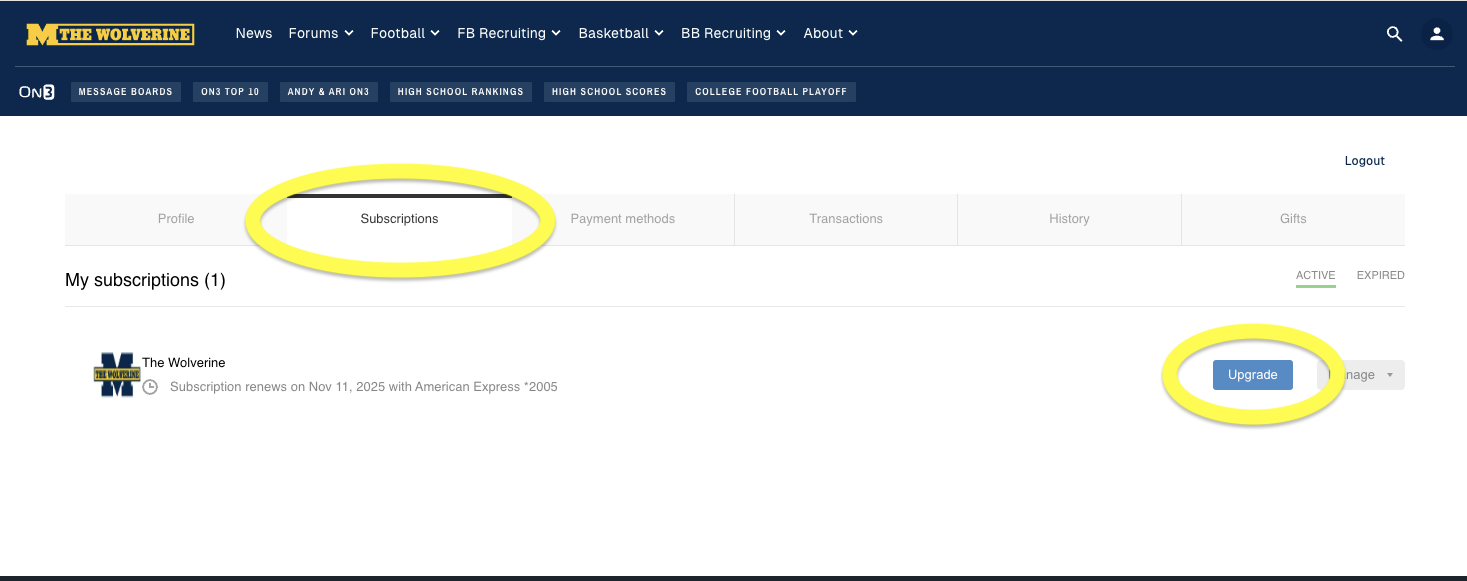
Task: Switch to the Profile tab
Action: click(x=176, y=219)
